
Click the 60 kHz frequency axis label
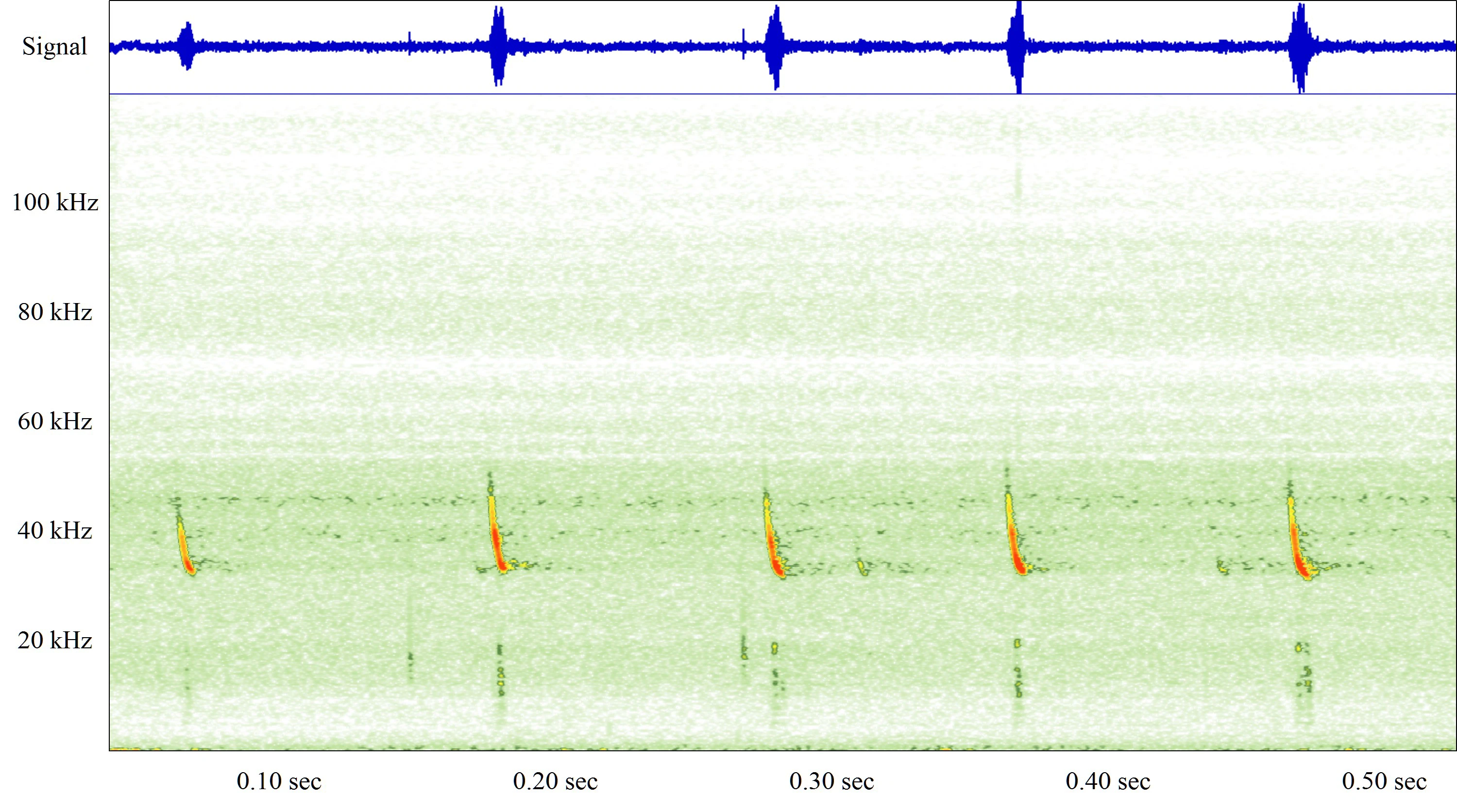tap(55, 422)
